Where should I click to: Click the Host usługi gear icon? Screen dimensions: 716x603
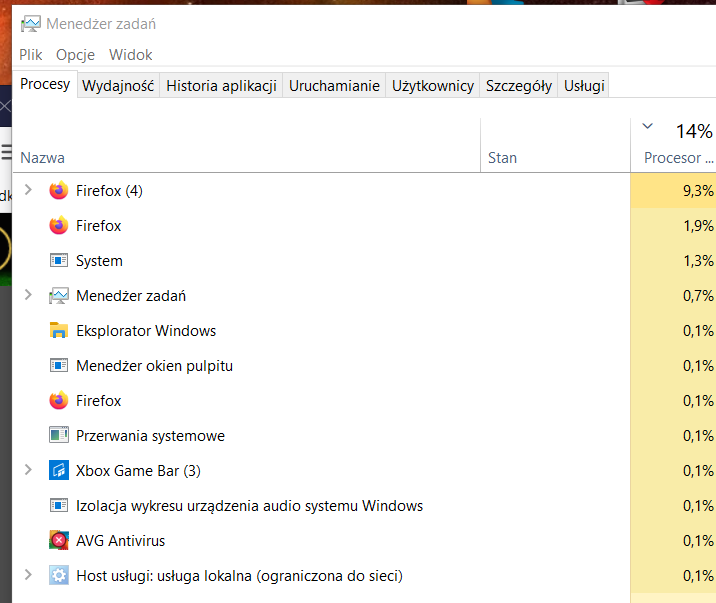59,576
